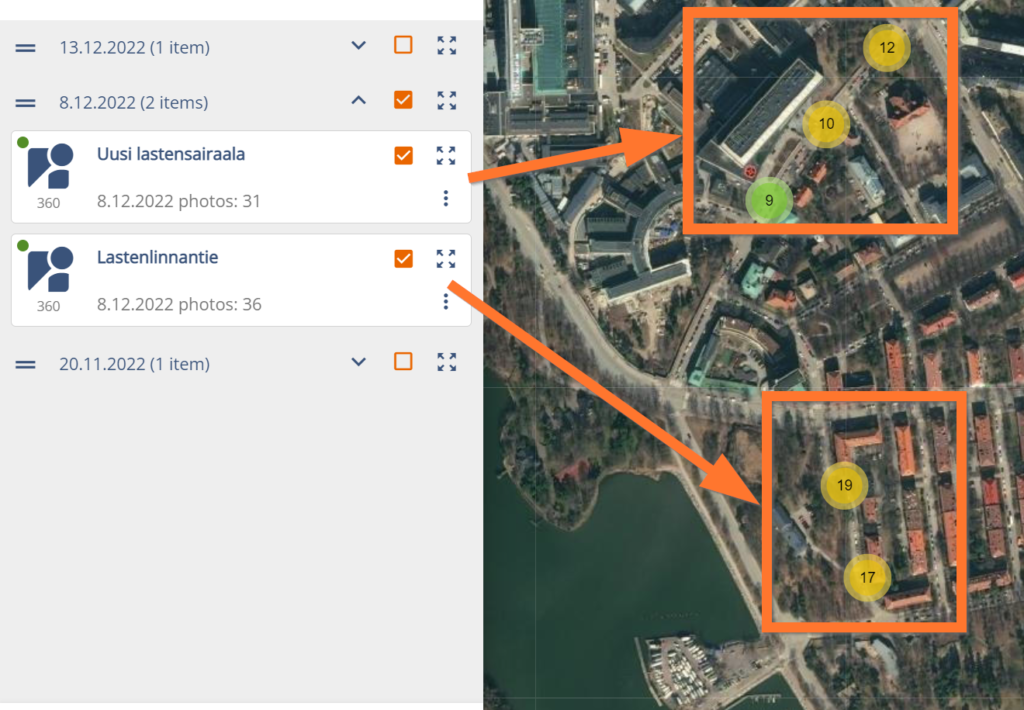This screenshot has height=710, width=1024.
Task: Expand the 20.11.2022 group chevron
Action: point(359,362)
